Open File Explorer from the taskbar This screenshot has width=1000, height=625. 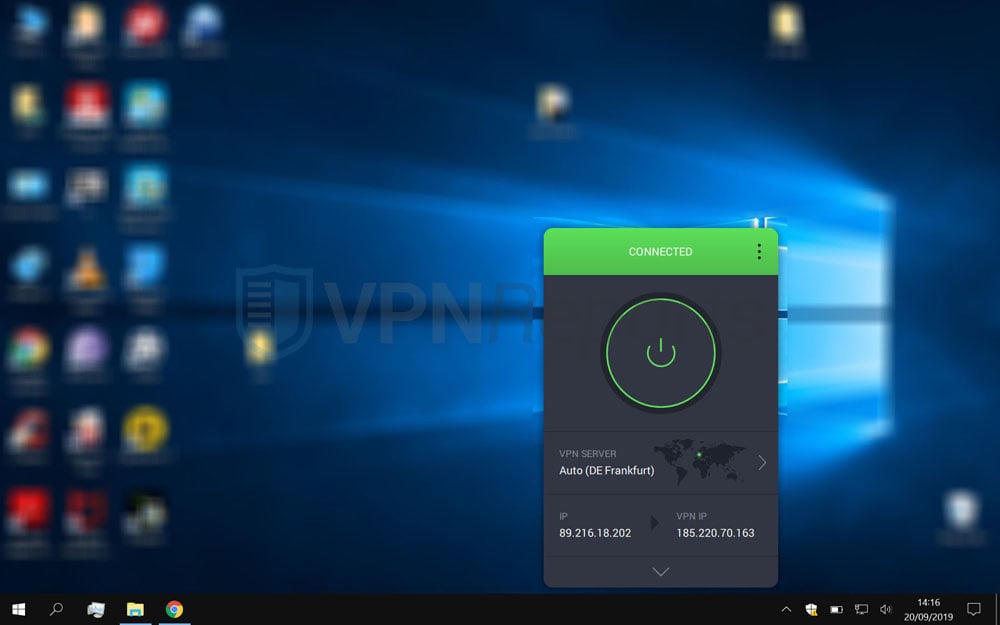tap(135, 609)
